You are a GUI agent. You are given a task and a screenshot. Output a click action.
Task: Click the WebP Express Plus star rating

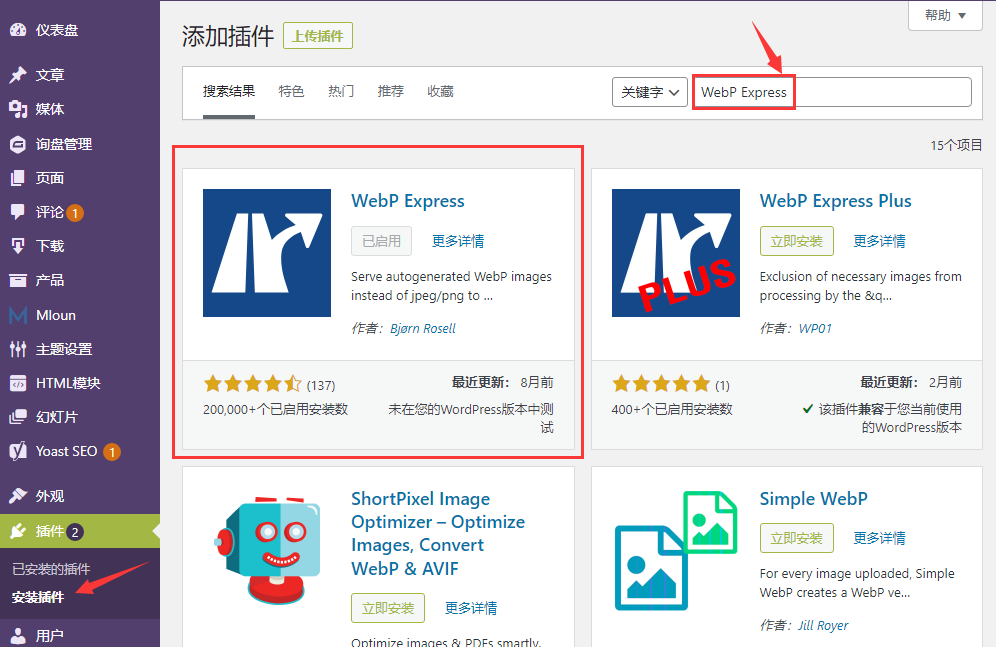click(661, 384)
